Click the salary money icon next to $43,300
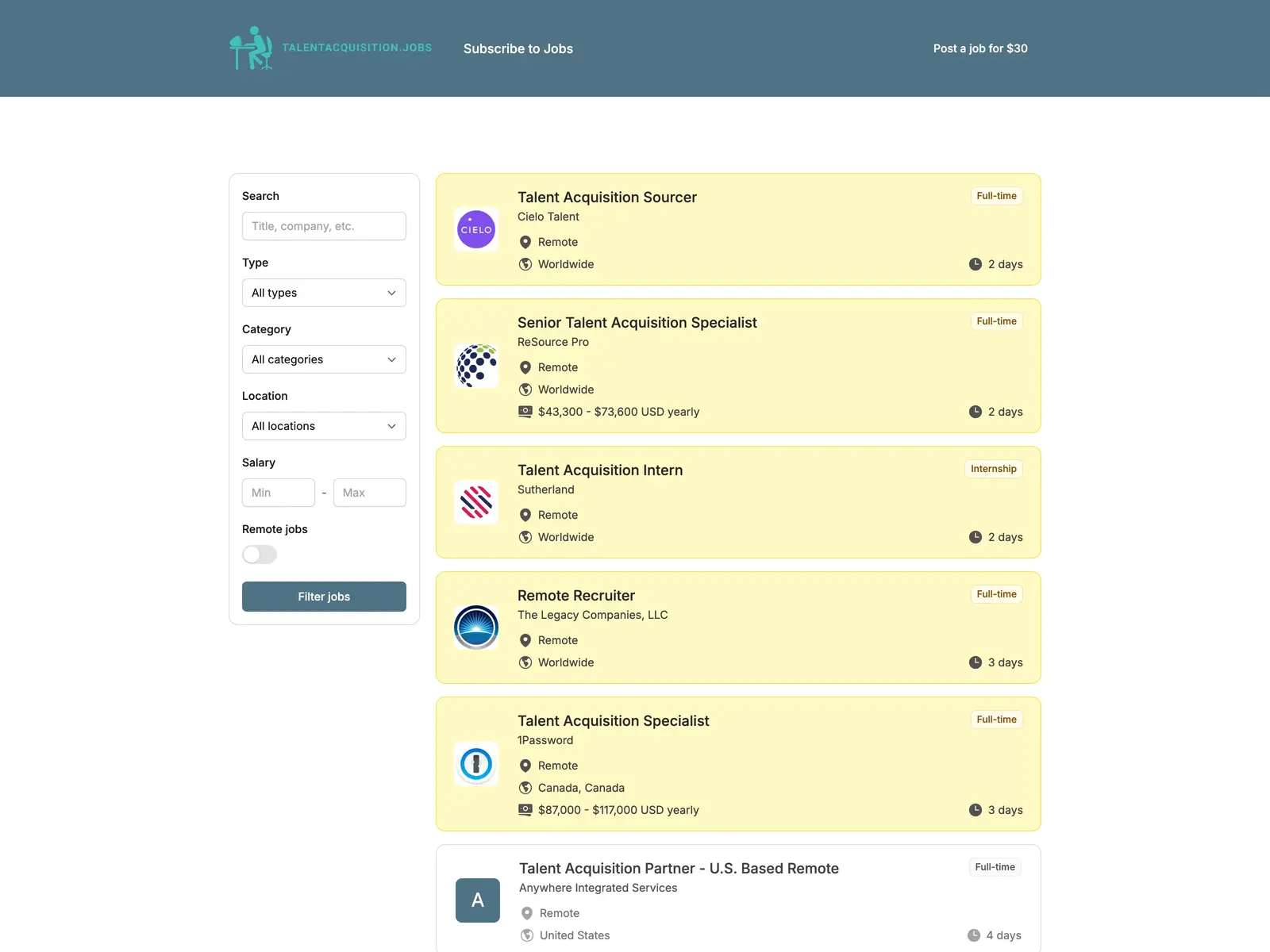Viewport: 1270px width, 952px height. click(525, 412)
